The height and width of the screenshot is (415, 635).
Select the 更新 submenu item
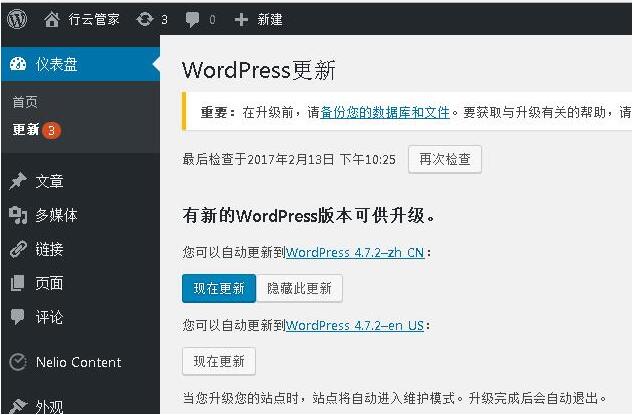pyautogui.click(x=26, y=130)
